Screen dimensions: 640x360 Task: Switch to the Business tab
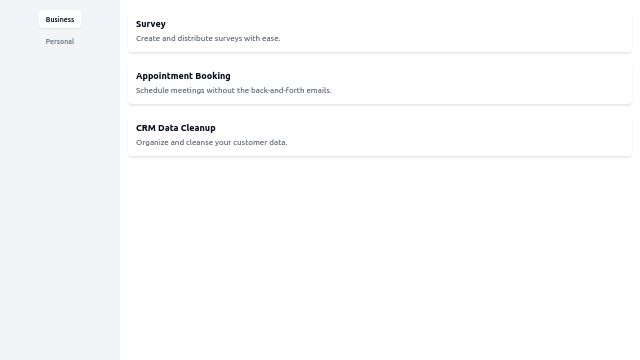60,19
